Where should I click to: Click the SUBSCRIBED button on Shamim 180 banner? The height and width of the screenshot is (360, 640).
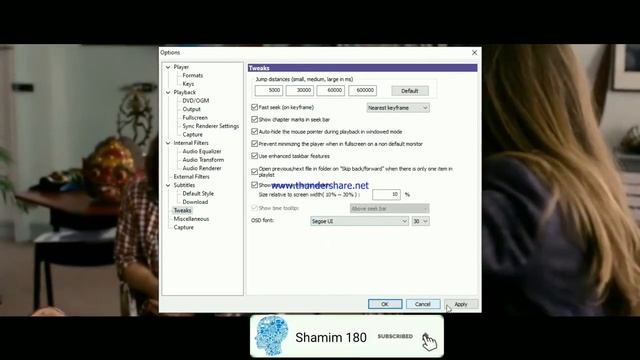point(395,336)
